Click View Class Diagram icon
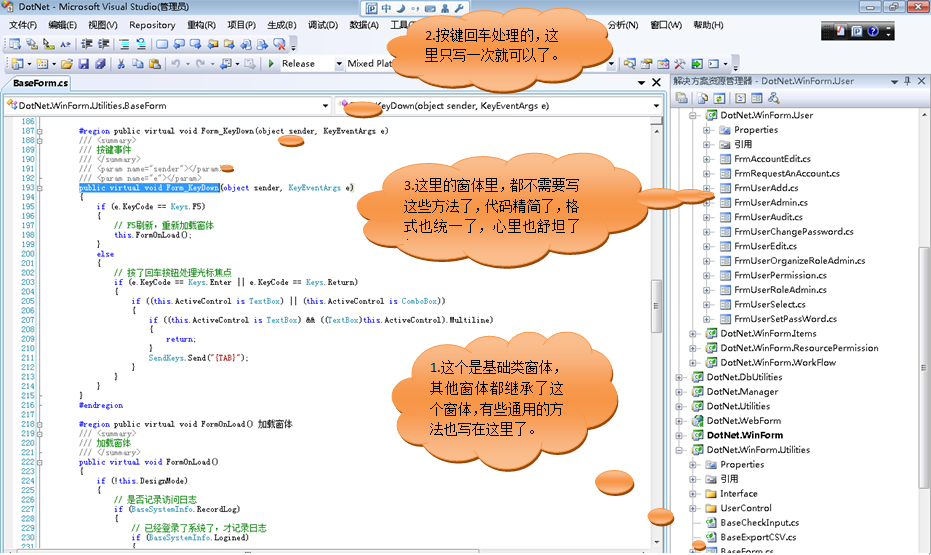The width and height of the screenshot is (931, 555). coord(773,98)
